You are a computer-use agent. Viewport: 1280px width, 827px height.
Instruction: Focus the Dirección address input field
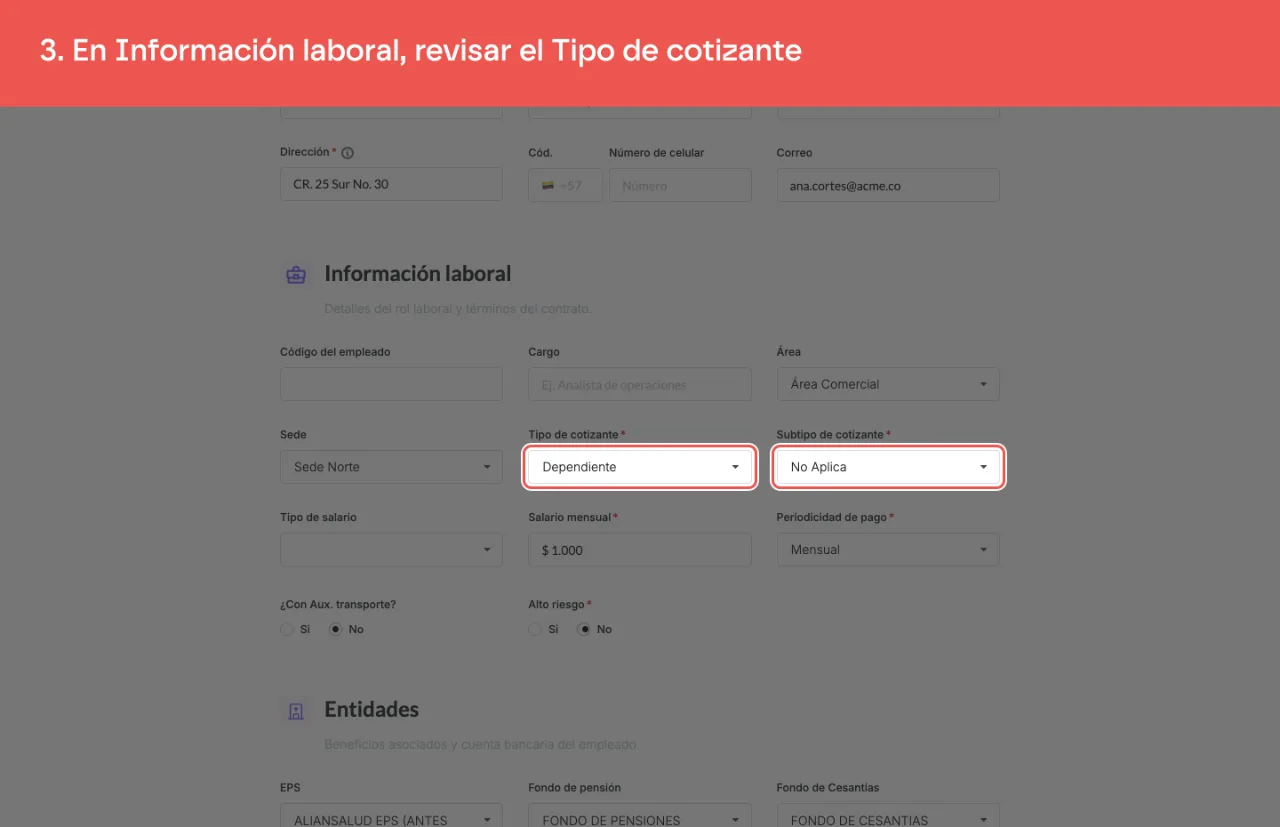pyautogui.click(x=391, y=185)
